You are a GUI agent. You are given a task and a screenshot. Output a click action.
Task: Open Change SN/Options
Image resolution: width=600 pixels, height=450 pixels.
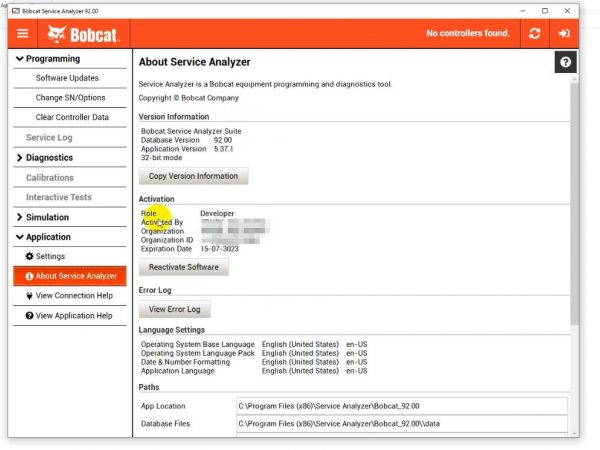[70, 98]
